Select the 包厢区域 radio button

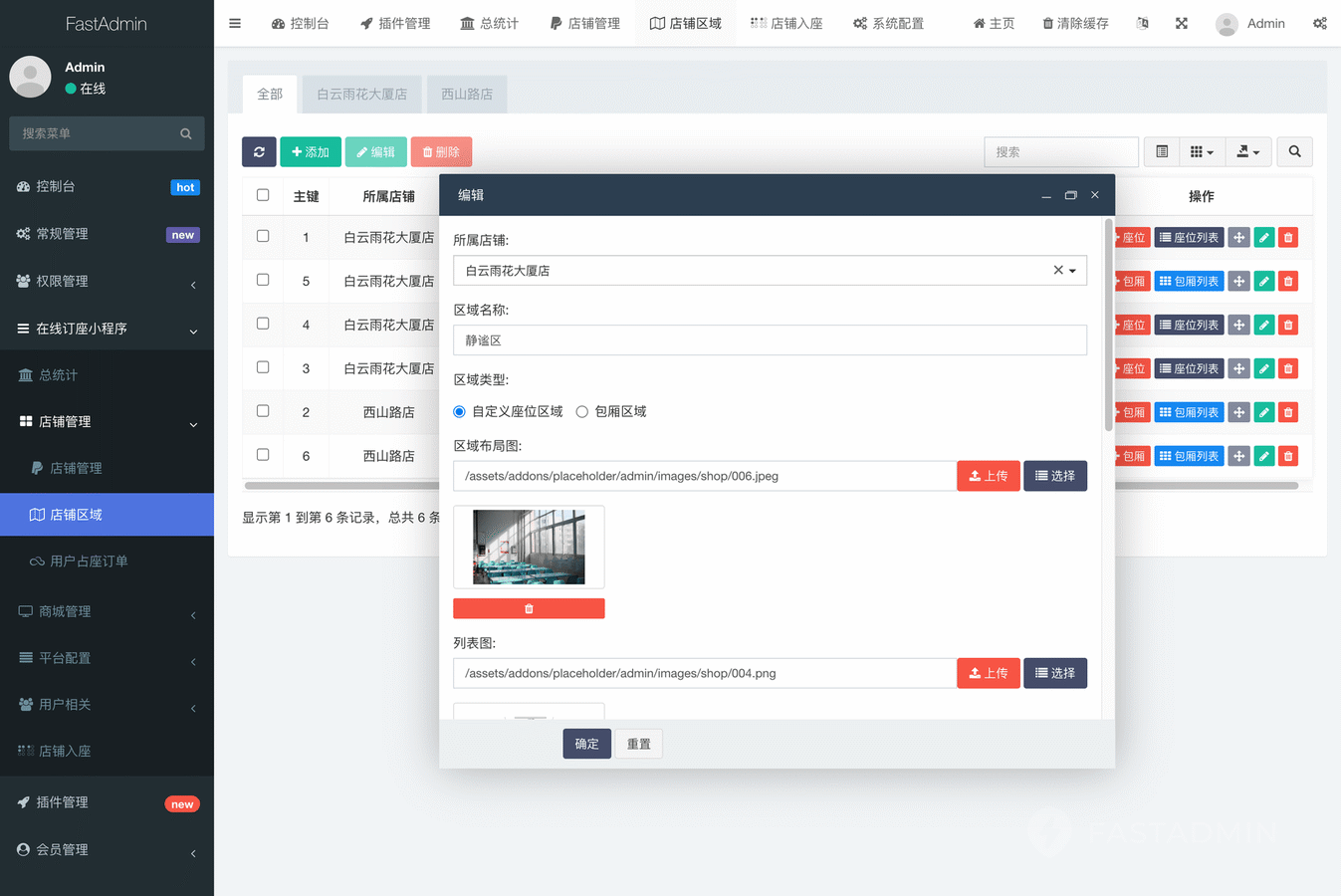582,412
